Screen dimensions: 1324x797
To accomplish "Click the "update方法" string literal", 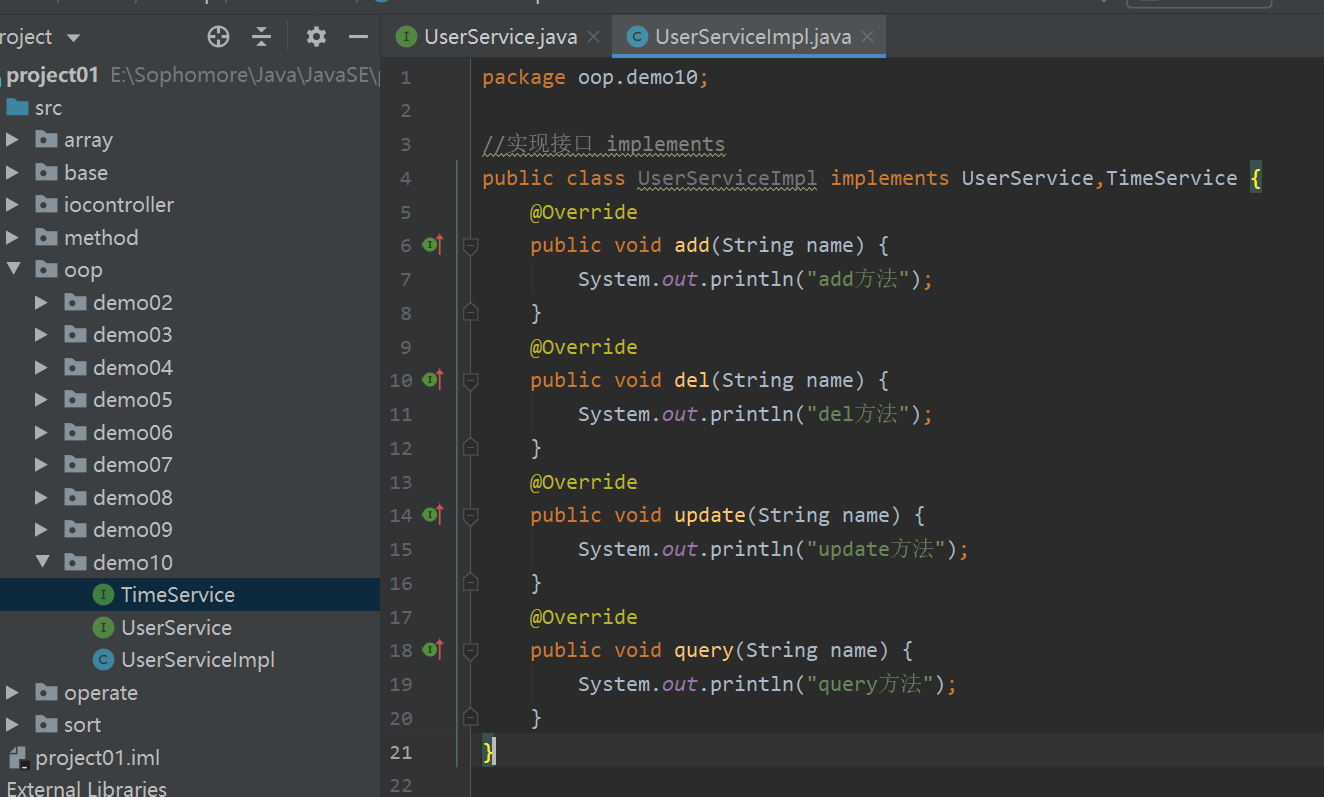I will pyautogui.click(x=876, y=549).
